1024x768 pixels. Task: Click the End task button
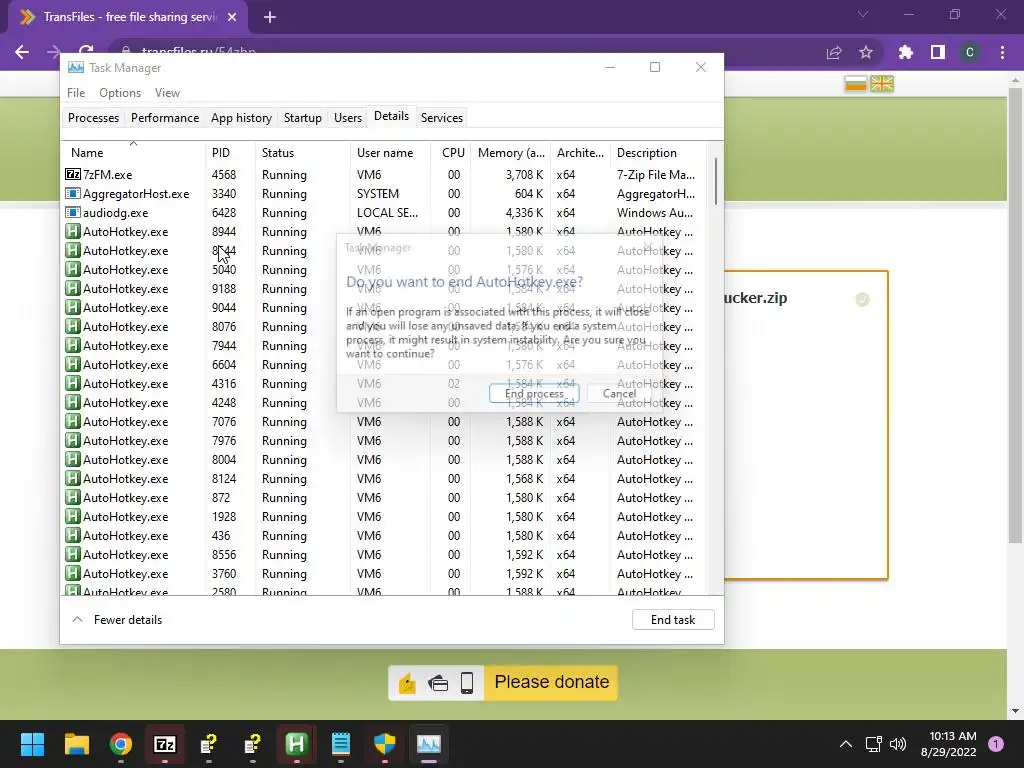pyautogui.click(x=673, y=620)
